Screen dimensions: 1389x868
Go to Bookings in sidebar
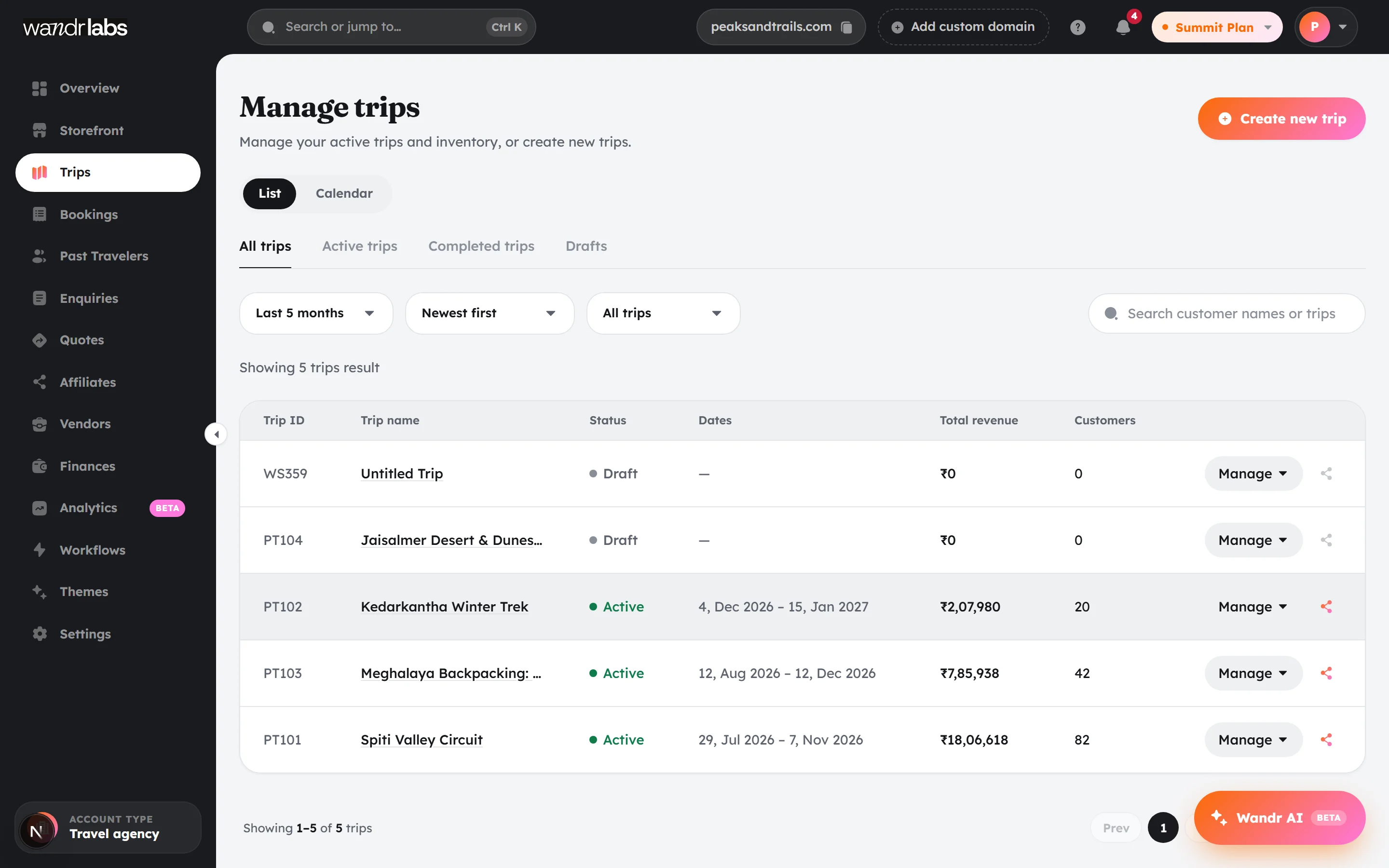pyautogui.click(x=108, y=214)
